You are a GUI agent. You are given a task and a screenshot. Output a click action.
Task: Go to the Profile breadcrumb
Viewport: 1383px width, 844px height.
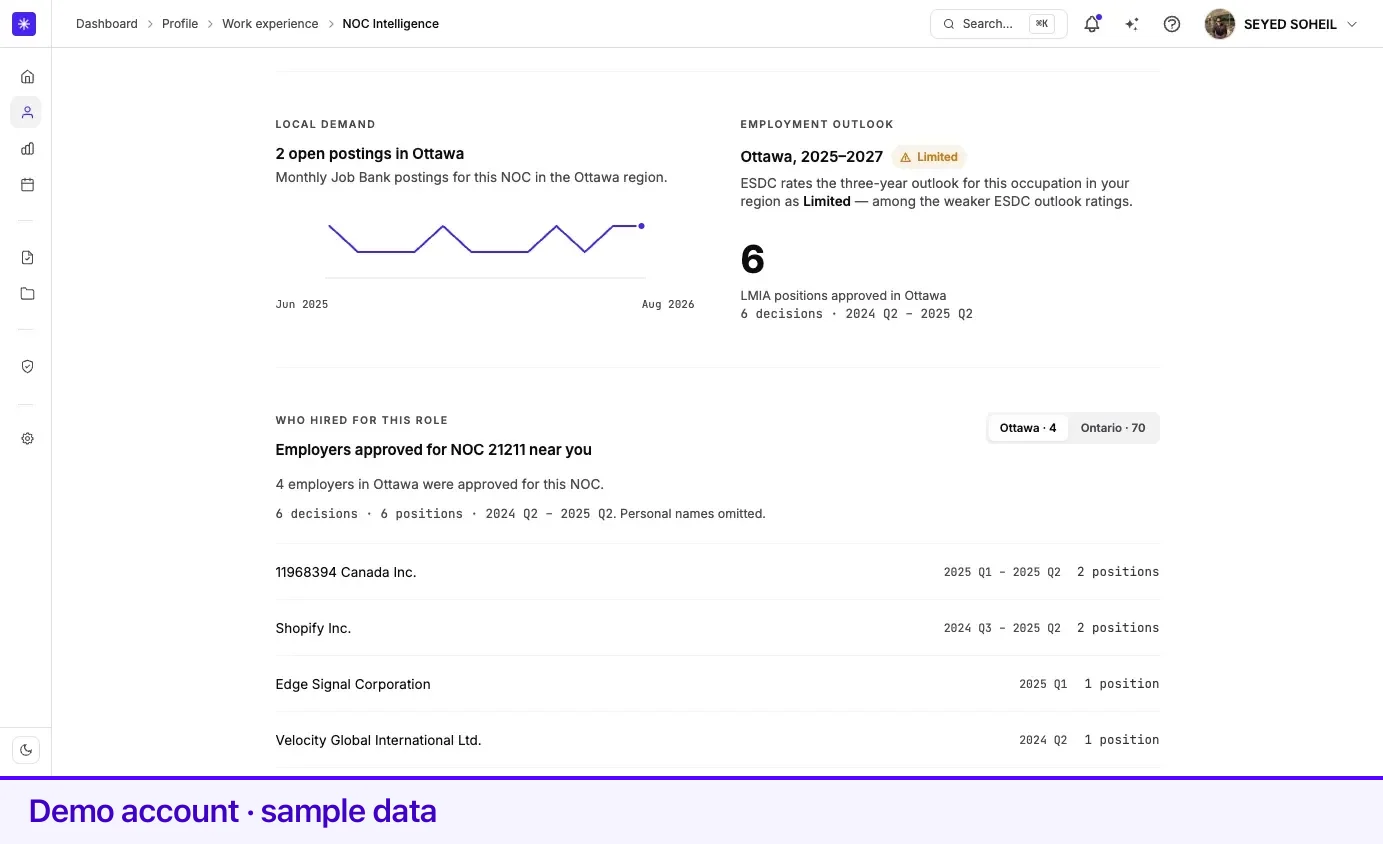180,24
